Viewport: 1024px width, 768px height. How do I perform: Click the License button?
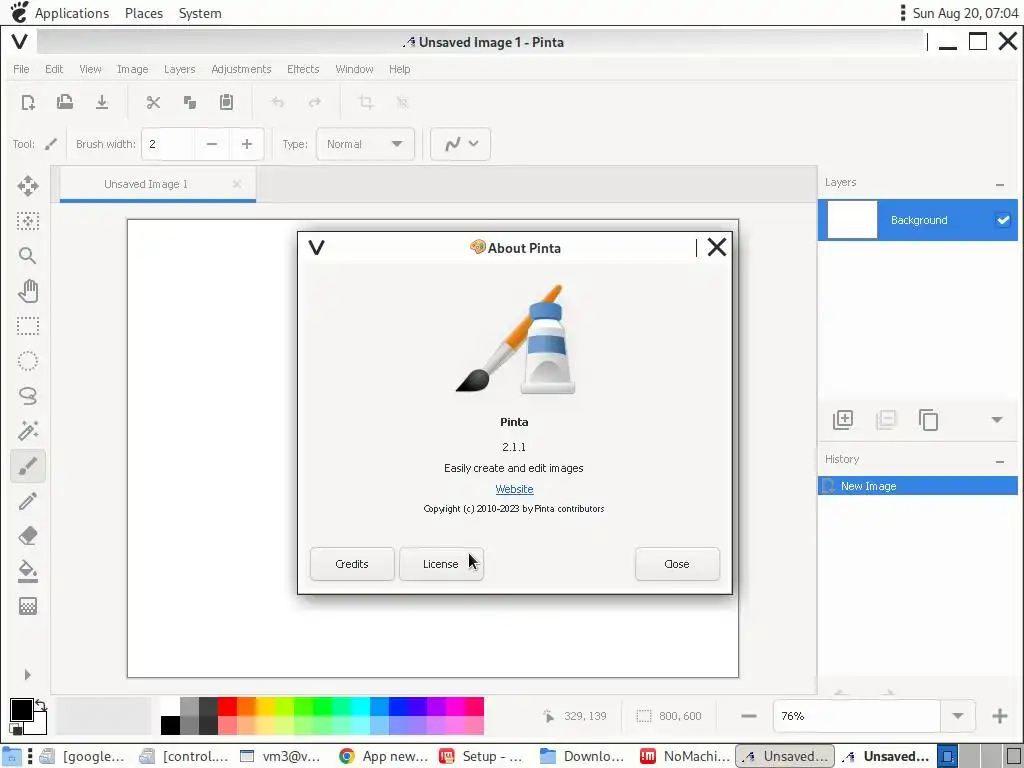pyautogui.click(x=441, y=564)
